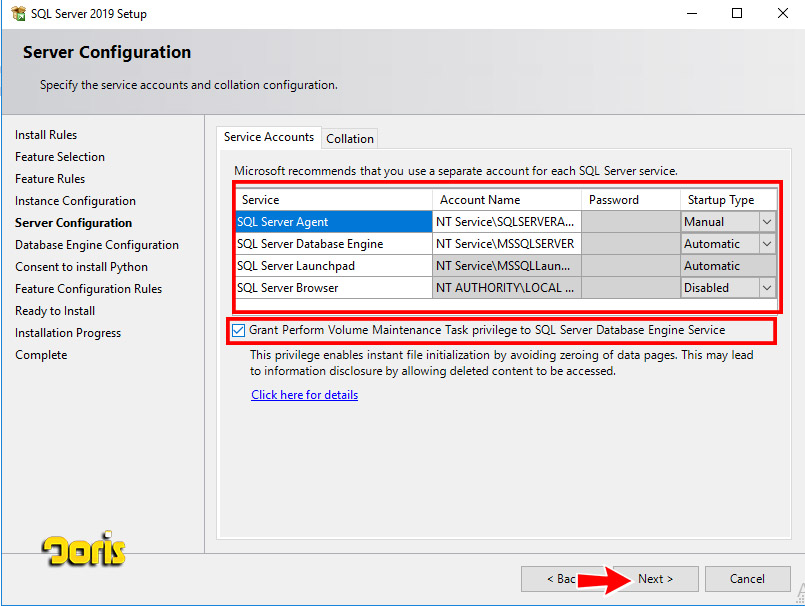Viewport: 805px width, 606px height.
Task: Open the Click here for details link
Action: coord(304,395)
